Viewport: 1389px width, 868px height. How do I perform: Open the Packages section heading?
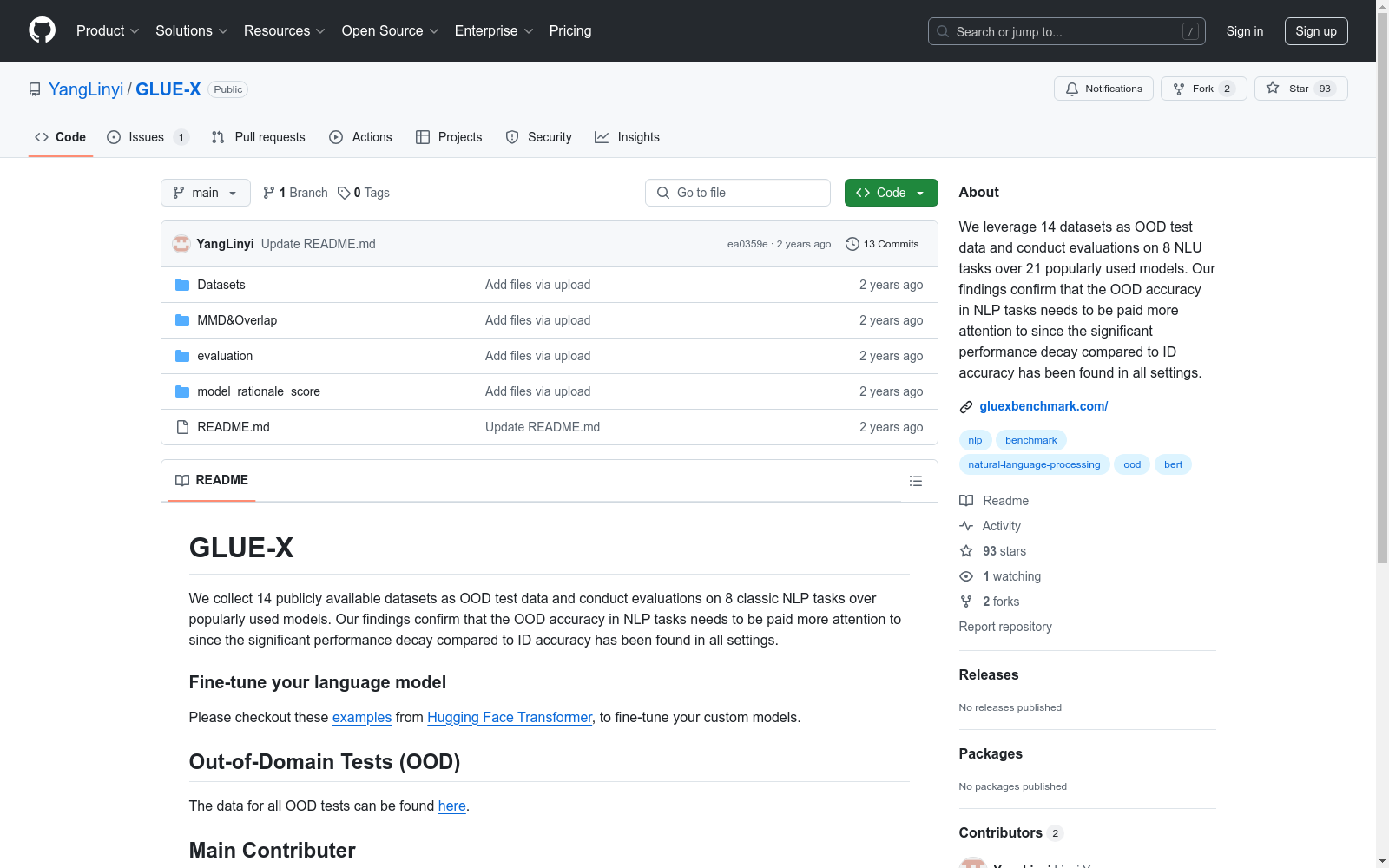(x=991, y=753)
